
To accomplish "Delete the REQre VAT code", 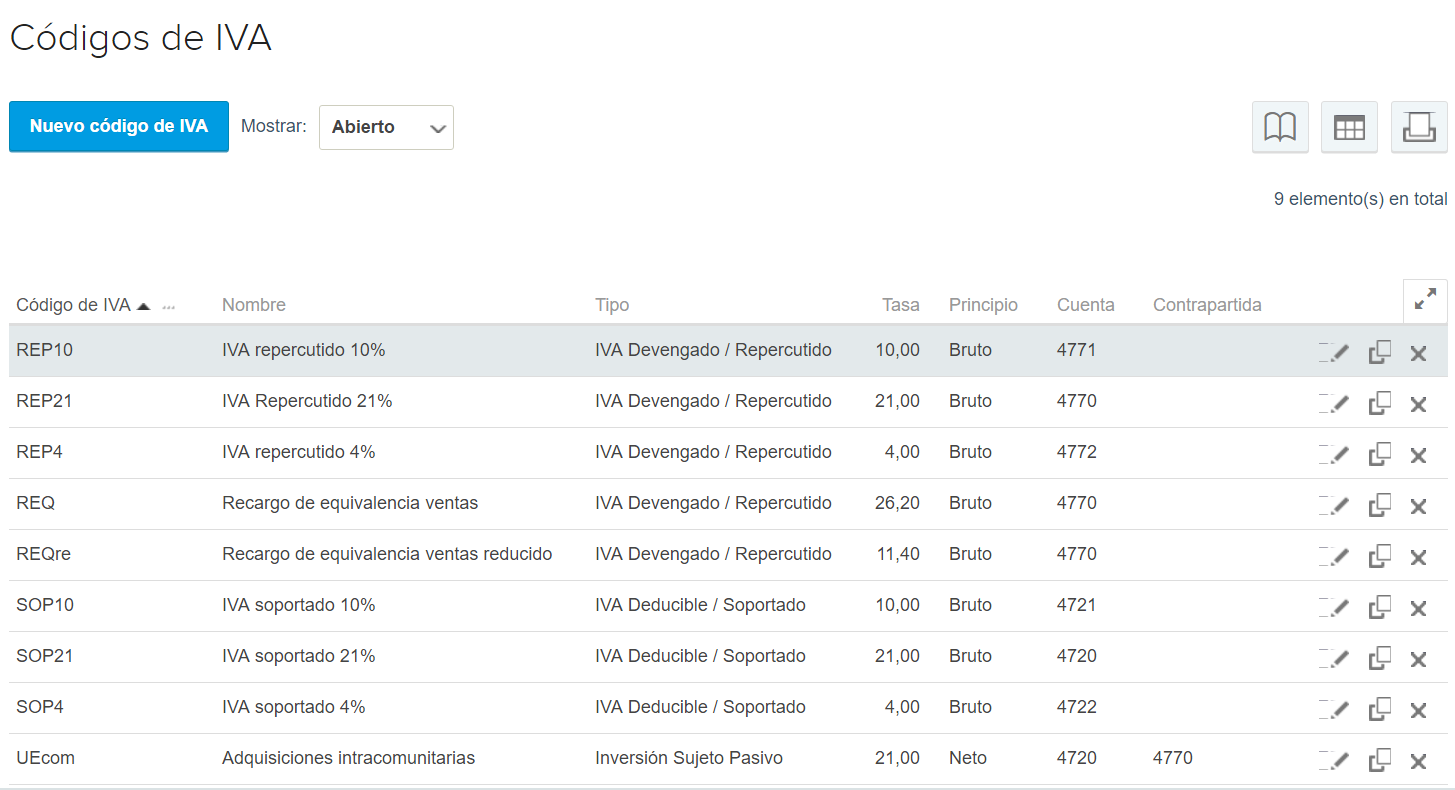I will tap(1418, 556).
